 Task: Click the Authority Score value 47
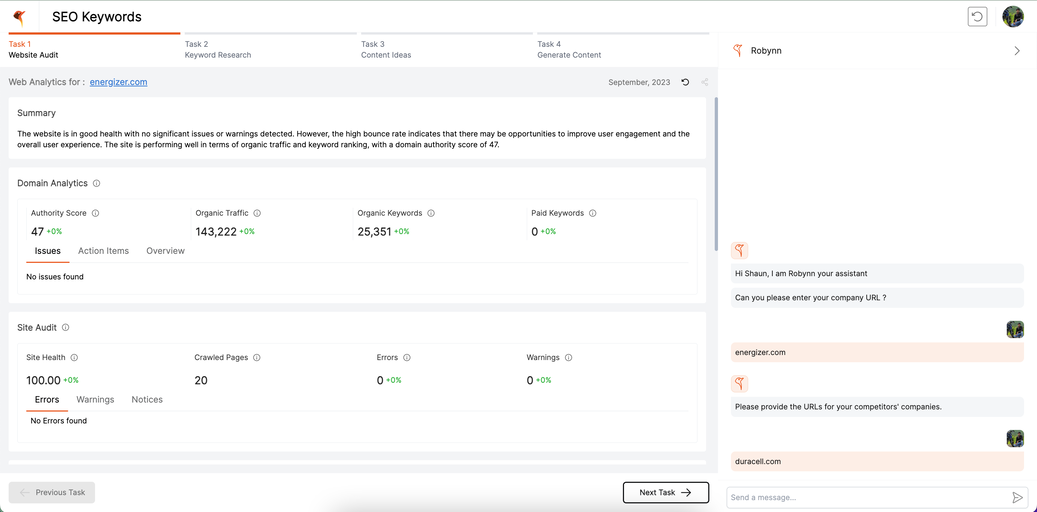pos(37,232)
